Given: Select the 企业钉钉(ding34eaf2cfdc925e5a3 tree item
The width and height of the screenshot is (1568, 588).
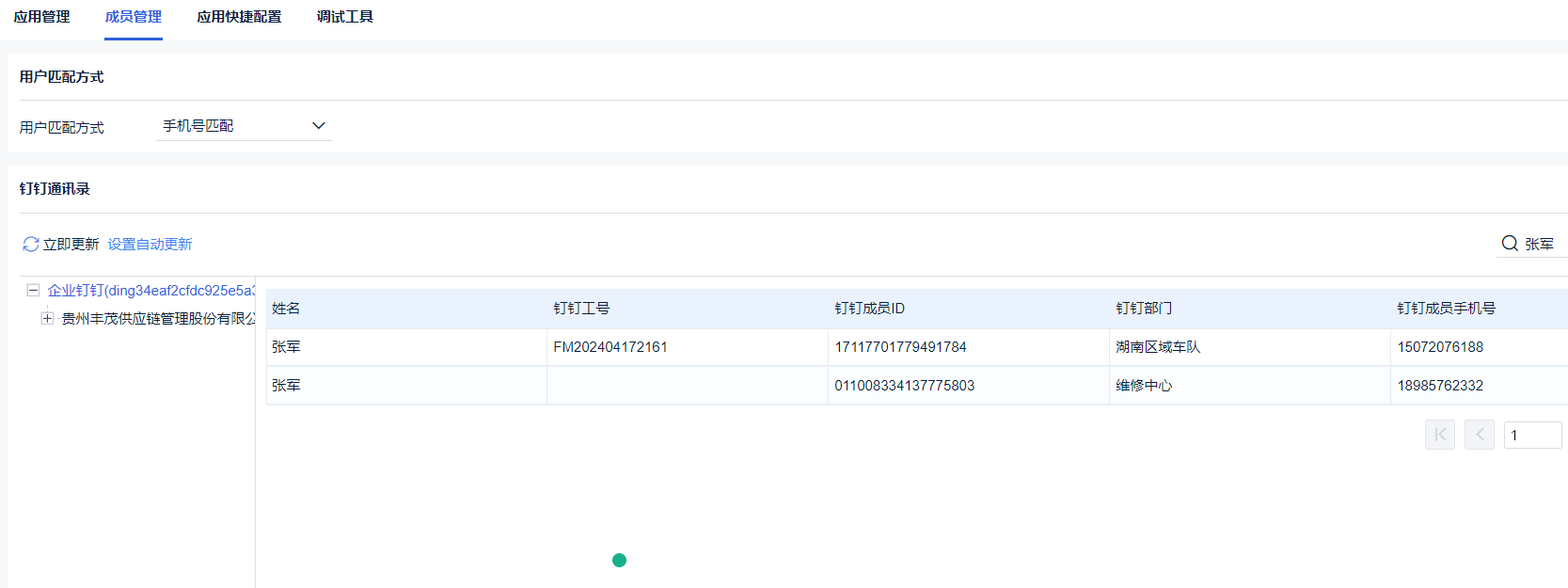Looking at the screenshot, I should tap(151, 291).
